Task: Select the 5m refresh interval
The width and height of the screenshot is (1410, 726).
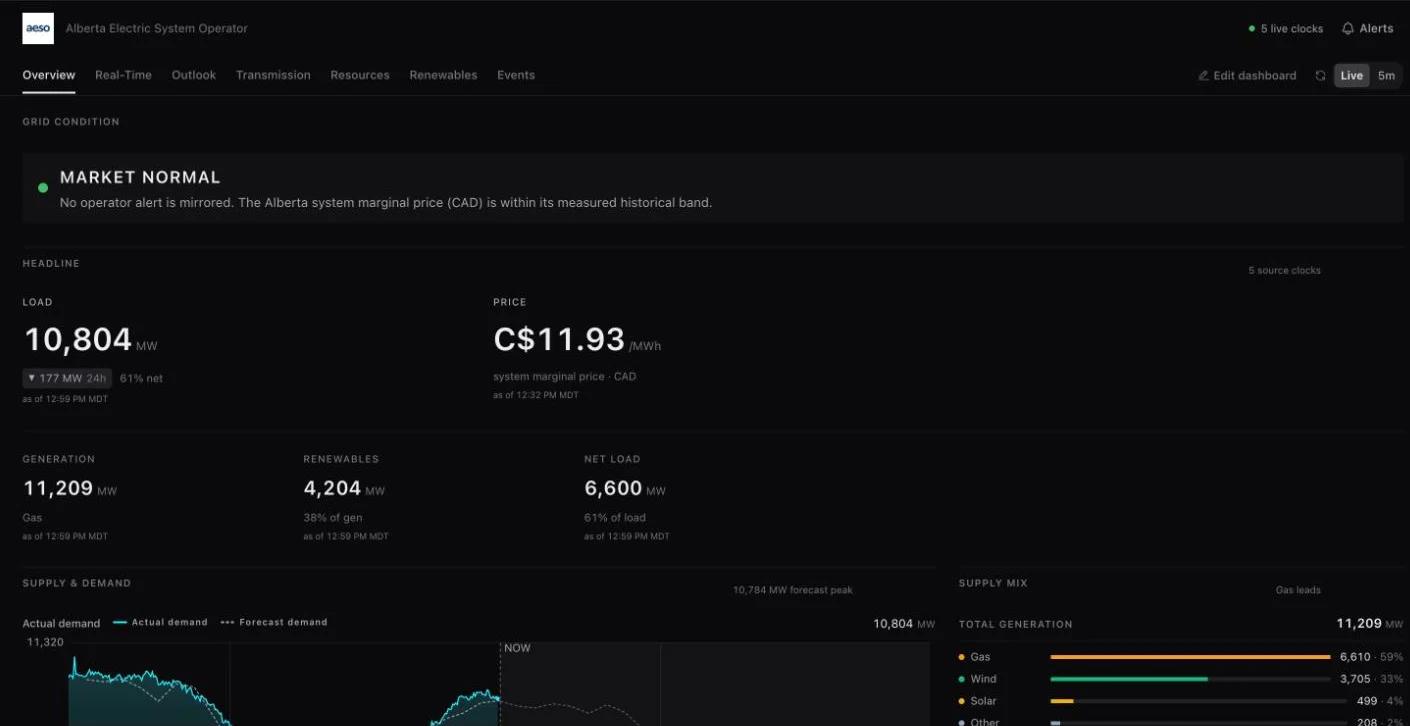Action: pyautogui.click(x=1386, y=75)
